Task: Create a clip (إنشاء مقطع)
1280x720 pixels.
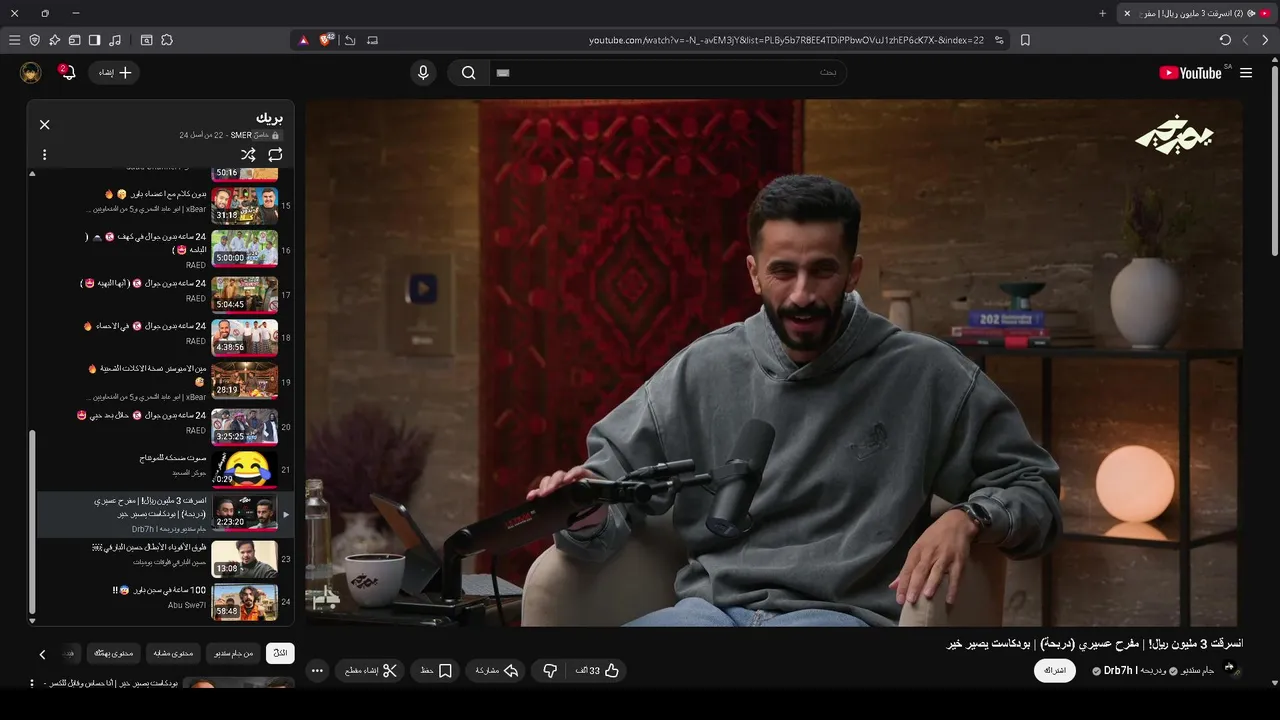Action: (369, 670)
